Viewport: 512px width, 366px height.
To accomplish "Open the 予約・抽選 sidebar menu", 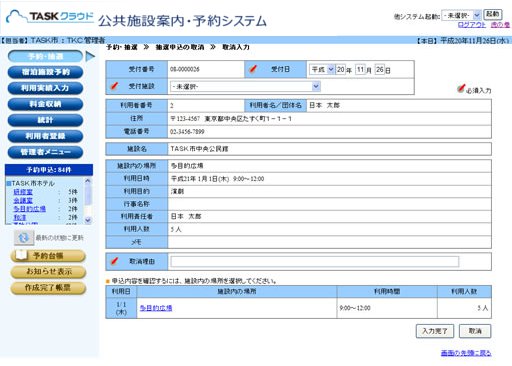I will (x=45, y=56).
